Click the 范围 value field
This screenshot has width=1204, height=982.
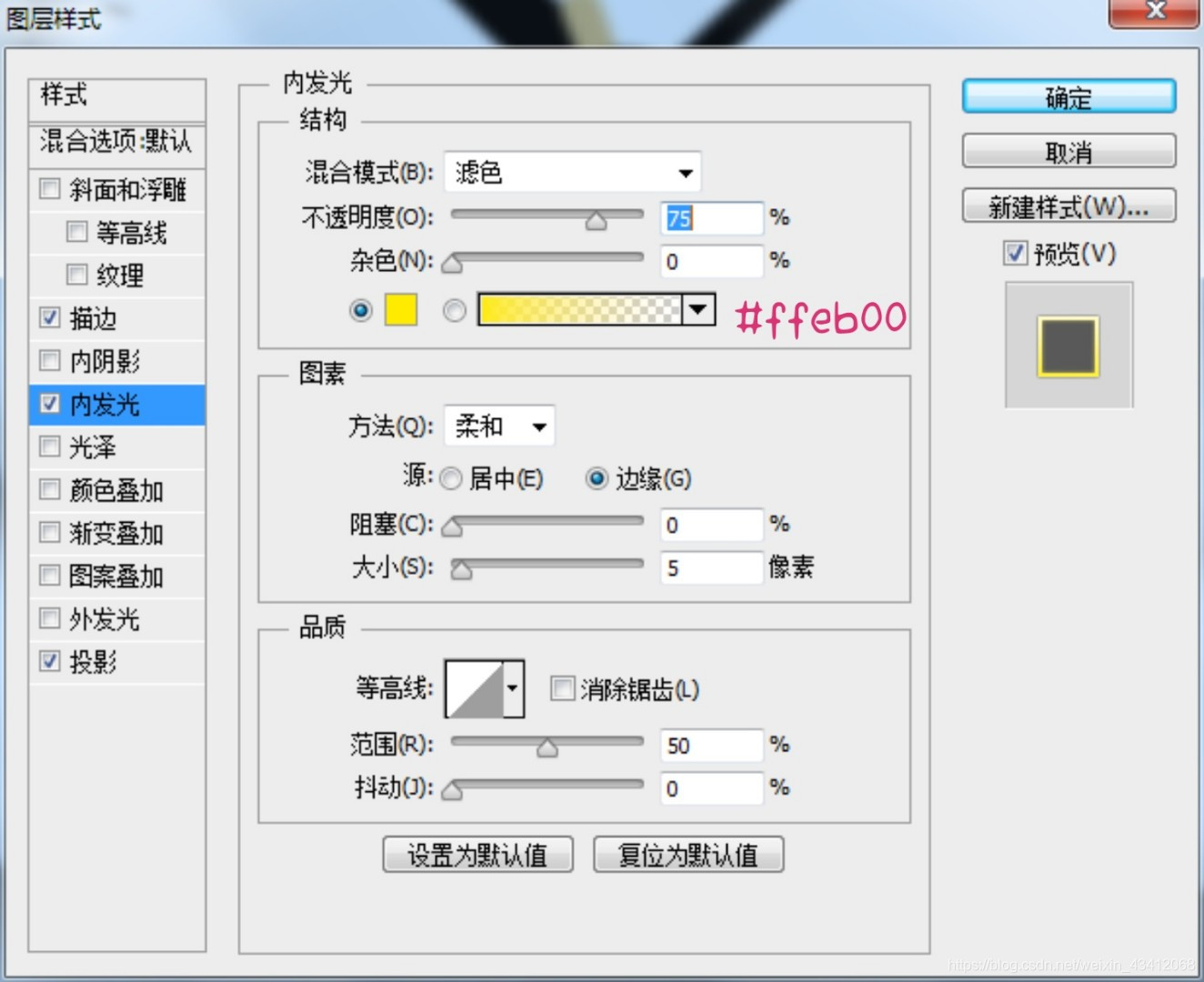click(x=711, y=746)
